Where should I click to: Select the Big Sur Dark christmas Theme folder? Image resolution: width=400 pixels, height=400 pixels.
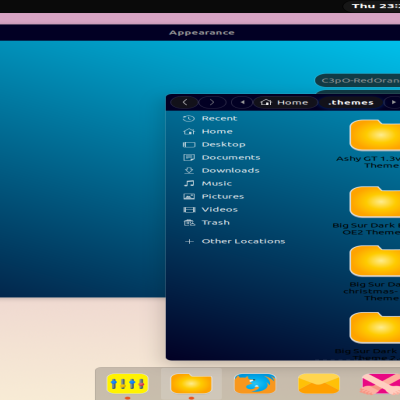(375, 261)
